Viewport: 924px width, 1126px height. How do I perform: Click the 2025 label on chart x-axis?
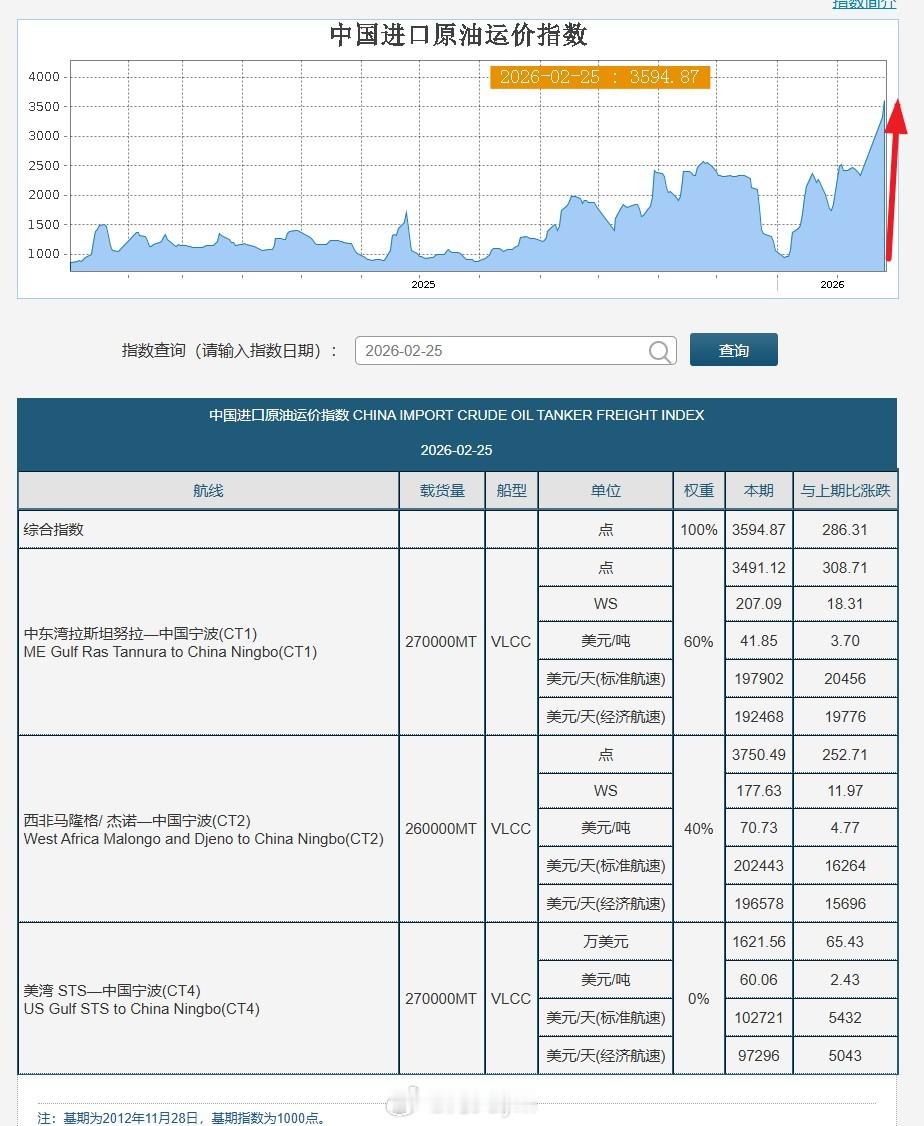423,284
